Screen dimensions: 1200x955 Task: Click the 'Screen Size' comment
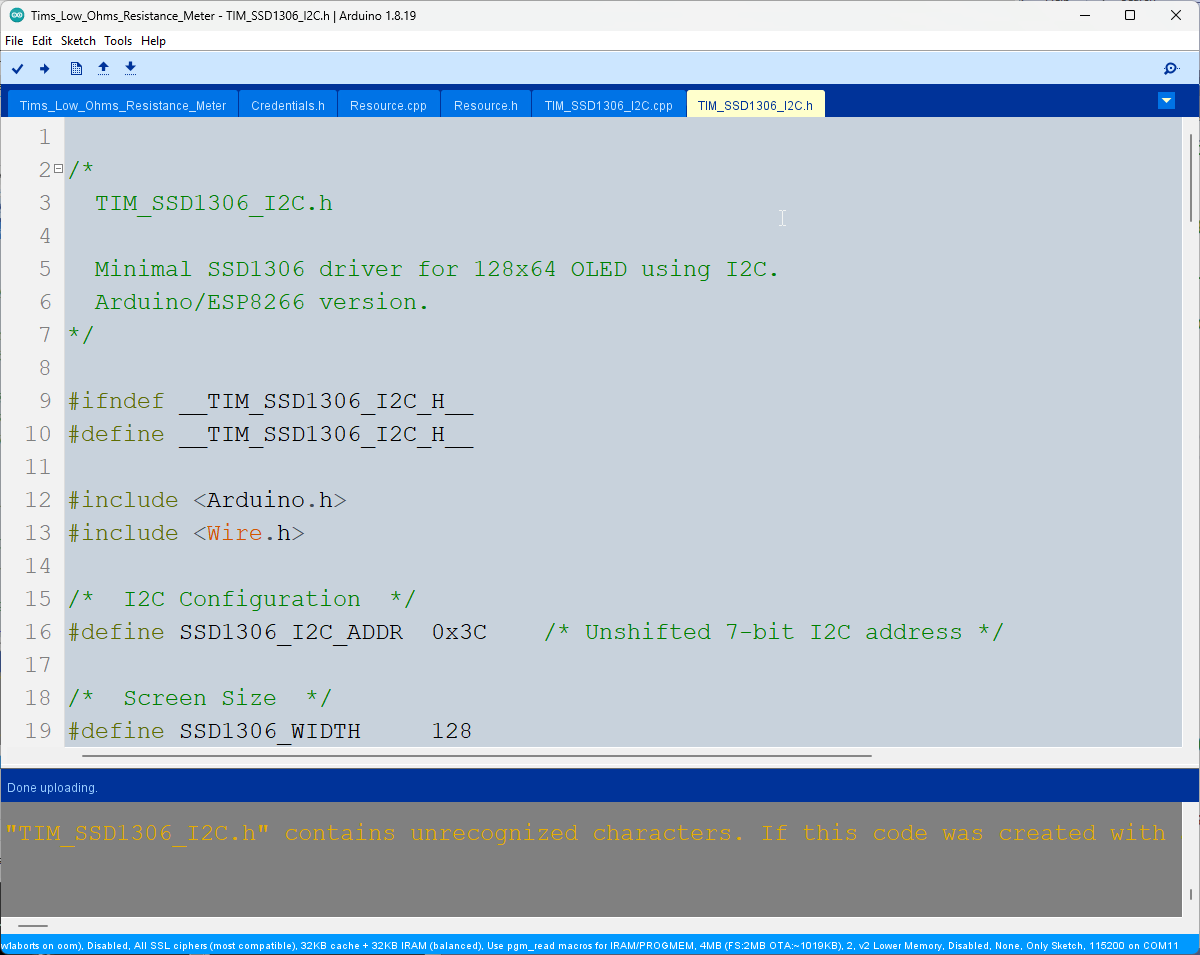click(x=200, y=698)
